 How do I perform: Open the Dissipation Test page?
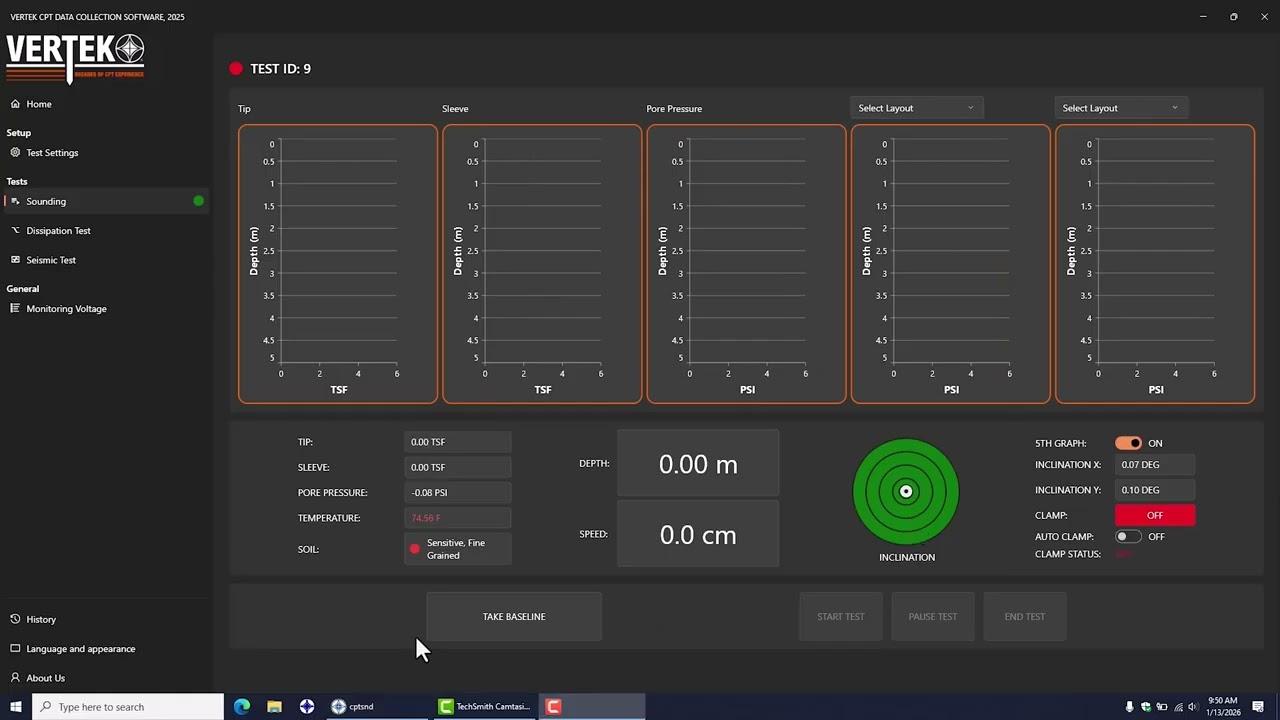coord(58,230)
